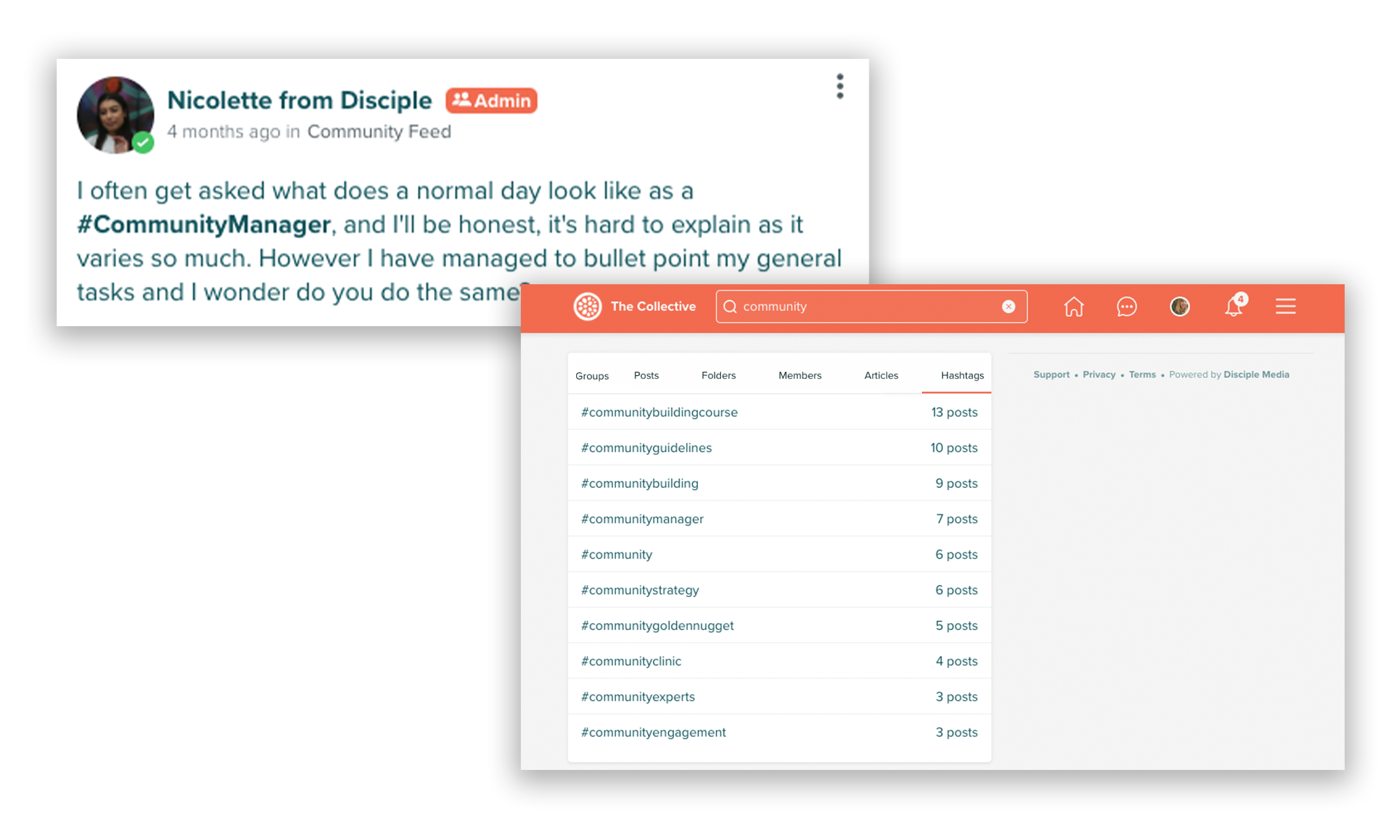Image resolution: width=1400 pixels, height=840 pixels.
Task: Open notifications via the bell icon
Action: coord(1233,307)
